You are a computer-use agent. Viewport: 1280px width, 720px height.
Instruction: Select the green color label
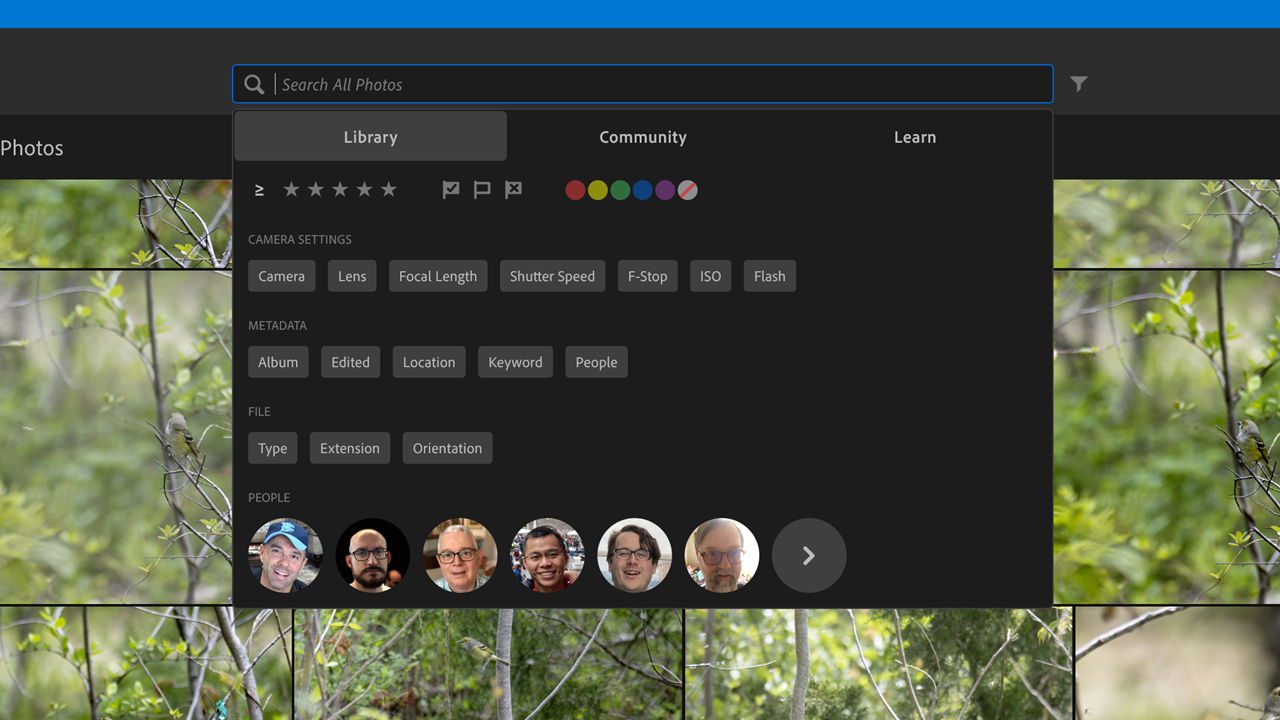coord(620,190)
